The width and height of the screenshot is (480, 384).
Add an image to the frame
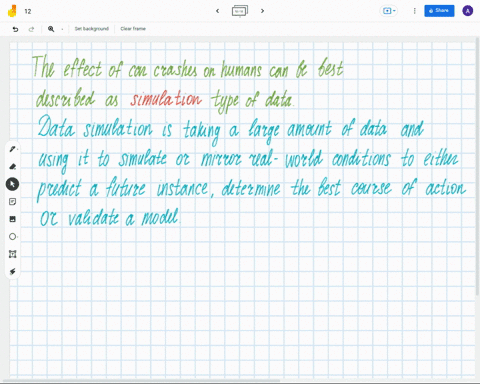tap(13, 219)
